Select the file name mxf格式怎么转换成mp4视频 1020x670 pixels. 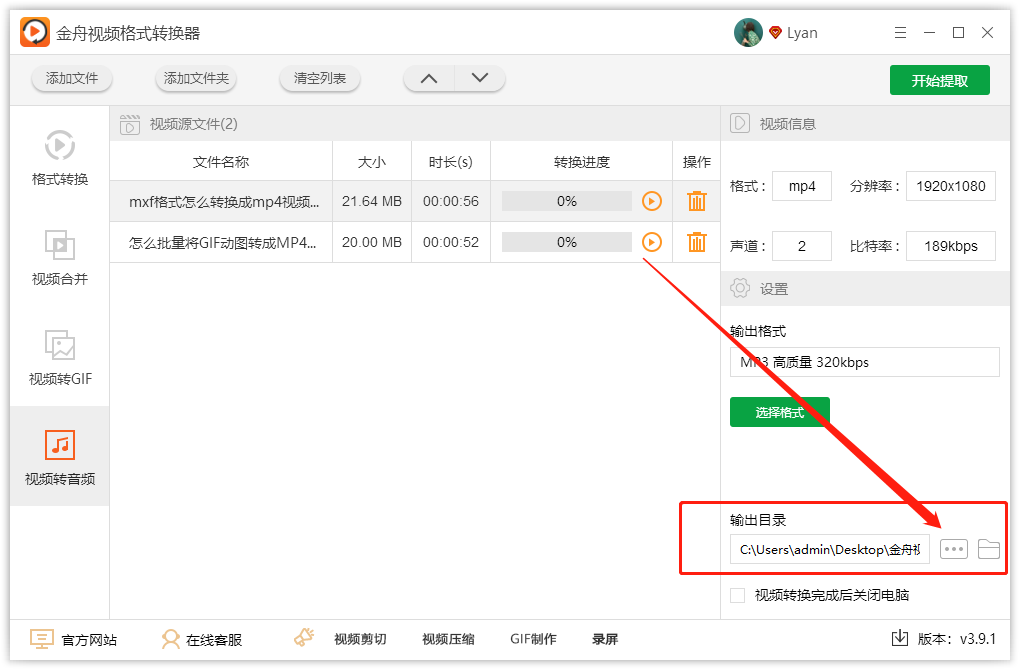(224, 202)
